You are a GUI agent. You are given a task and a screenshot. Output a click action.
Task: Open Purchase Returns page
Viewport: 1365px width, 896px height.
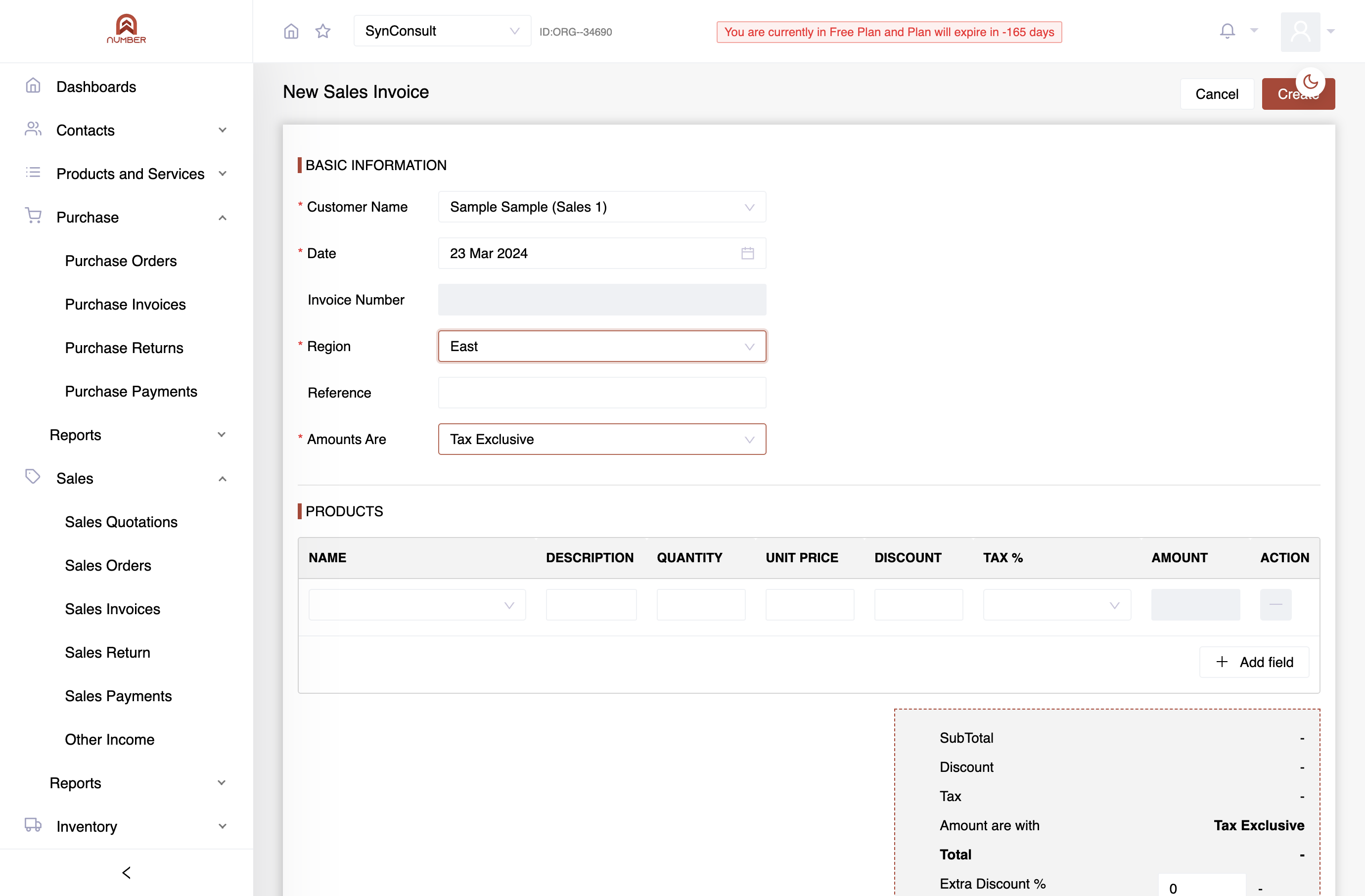pyautogui.click(x=124, y=348)
